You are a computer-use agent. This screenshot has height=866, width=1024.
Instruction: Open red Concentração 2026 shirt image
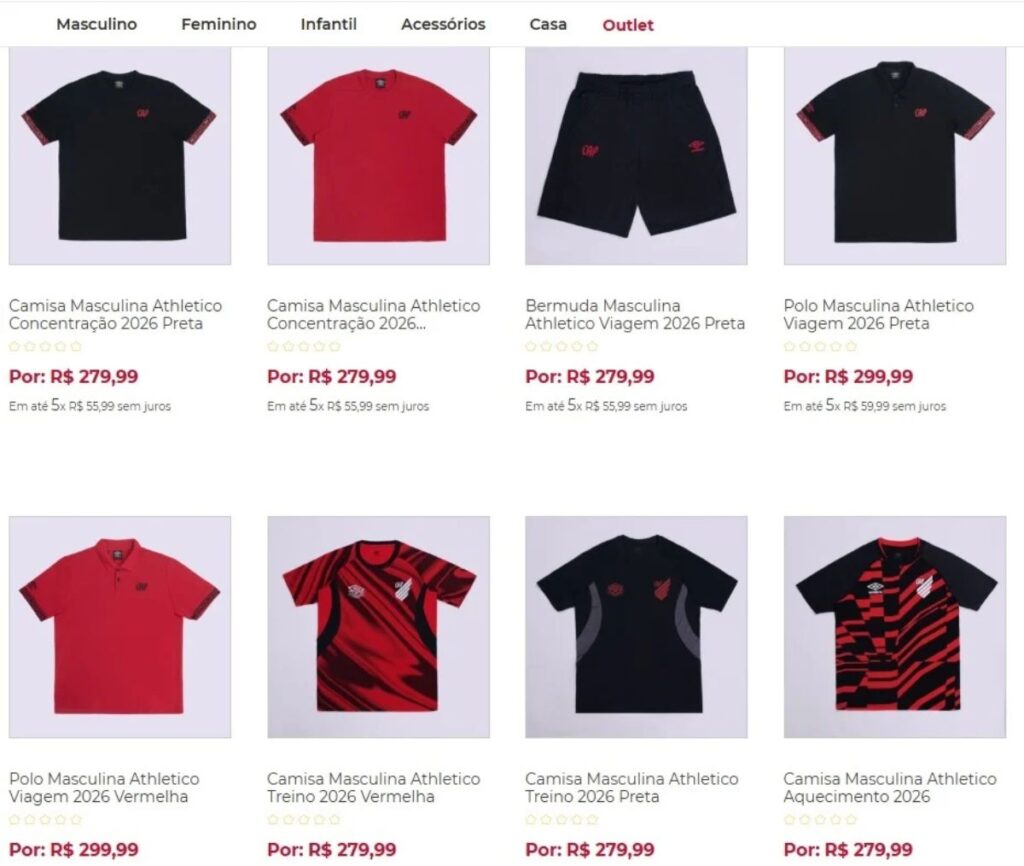(x=378, y=155)
